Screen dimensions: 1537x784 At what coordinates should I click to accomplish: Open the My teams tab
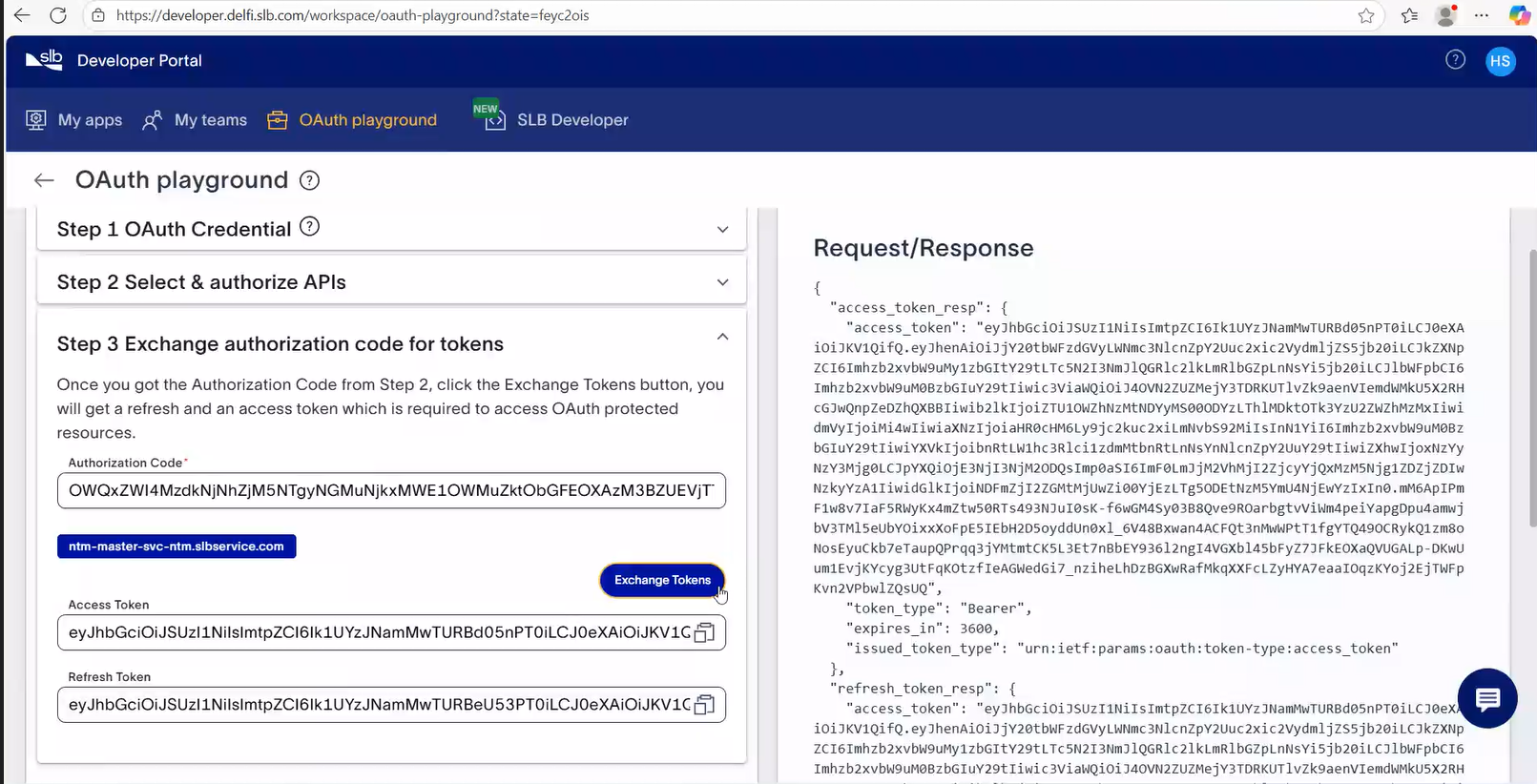click(195, 120)
